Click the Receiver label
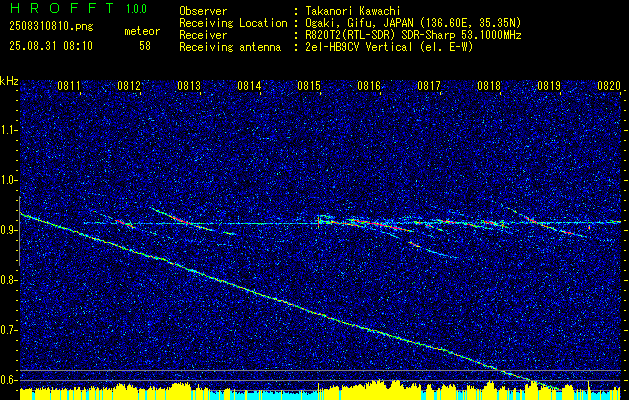The image size is (629, 400). pyautogui.click(x=203, y=35)
